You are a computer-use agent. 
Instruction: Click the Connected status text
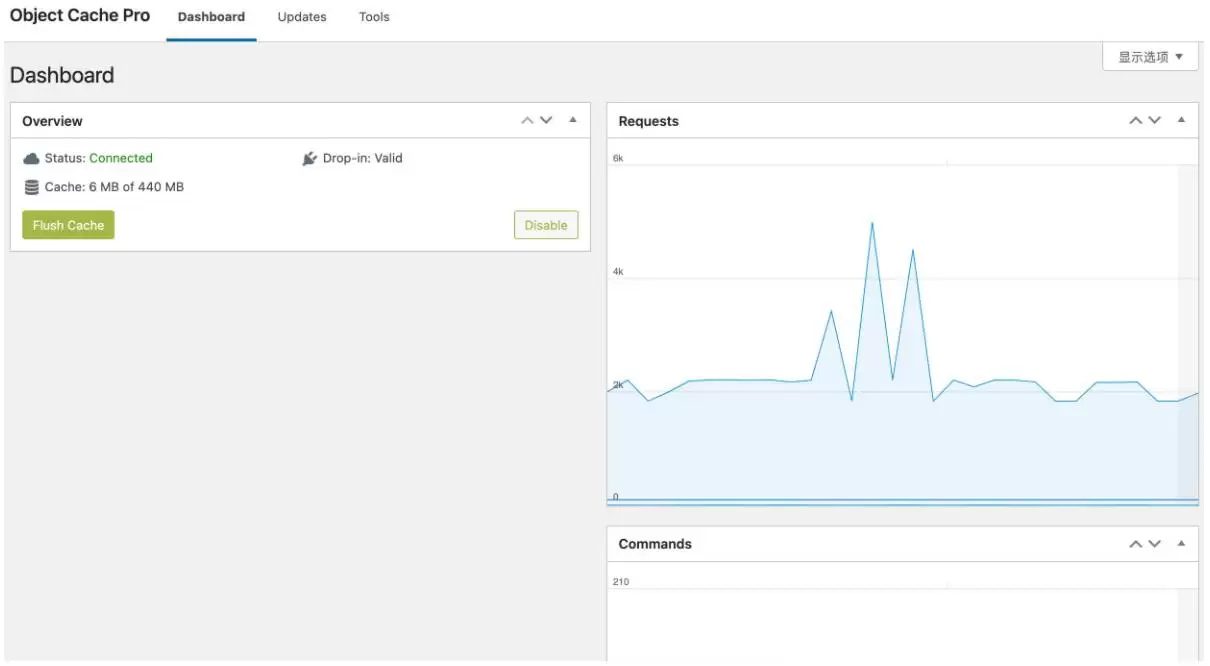click(121, 158)
